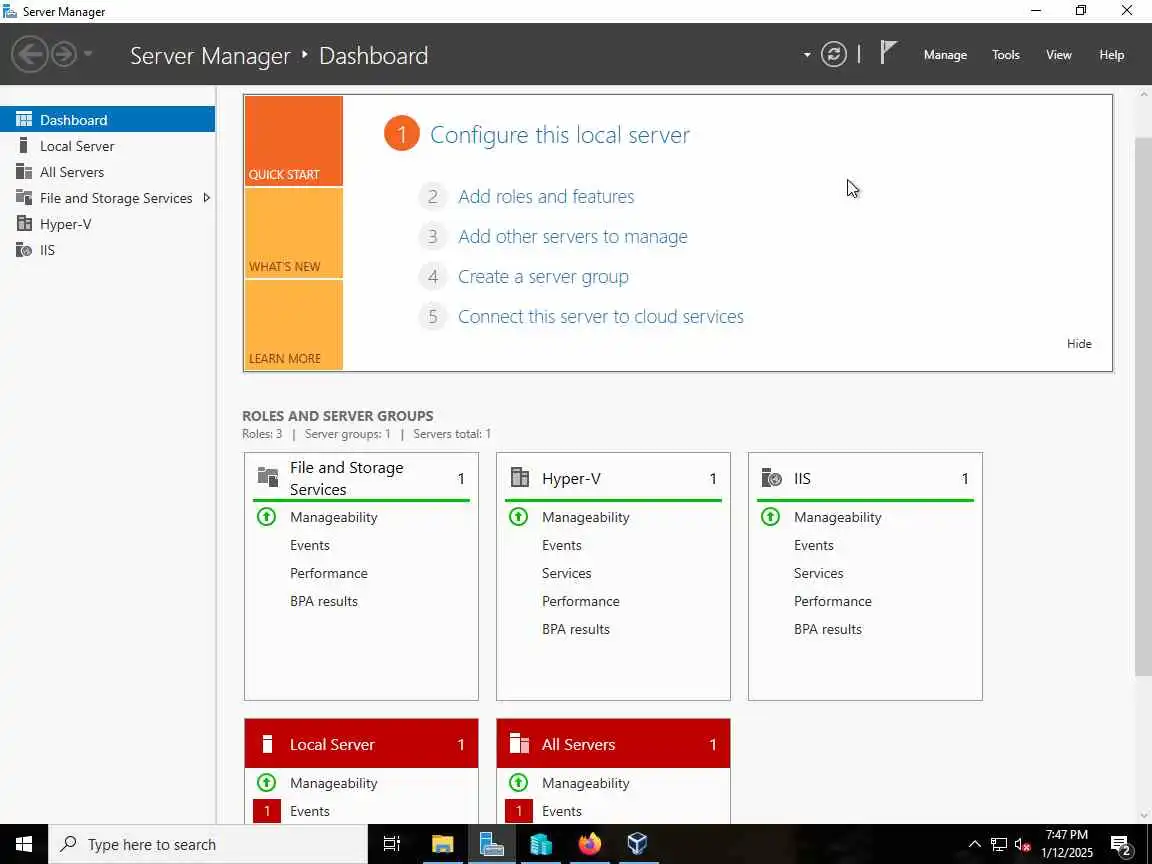Click Add roles and features link
Image resolution: width=1152 pixels, height=864 pixels.
(546, 196)
